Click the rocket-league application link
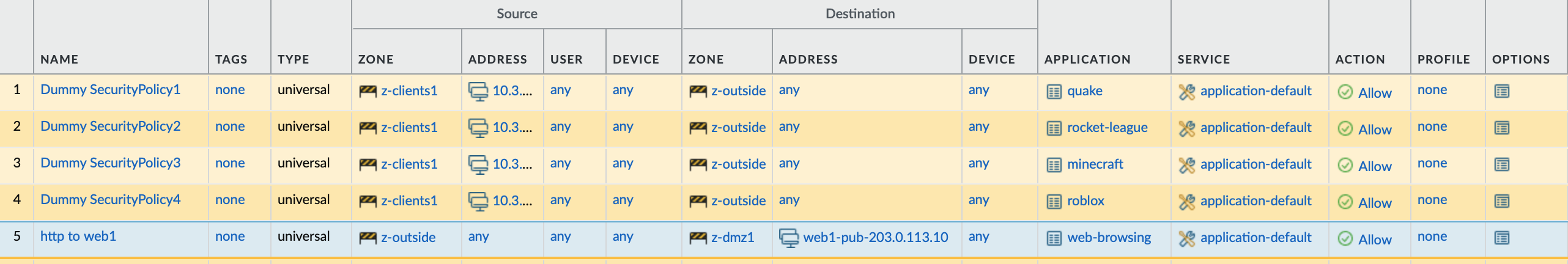1568x264 pixels. pyautogui.click(x=1107, y=128)
